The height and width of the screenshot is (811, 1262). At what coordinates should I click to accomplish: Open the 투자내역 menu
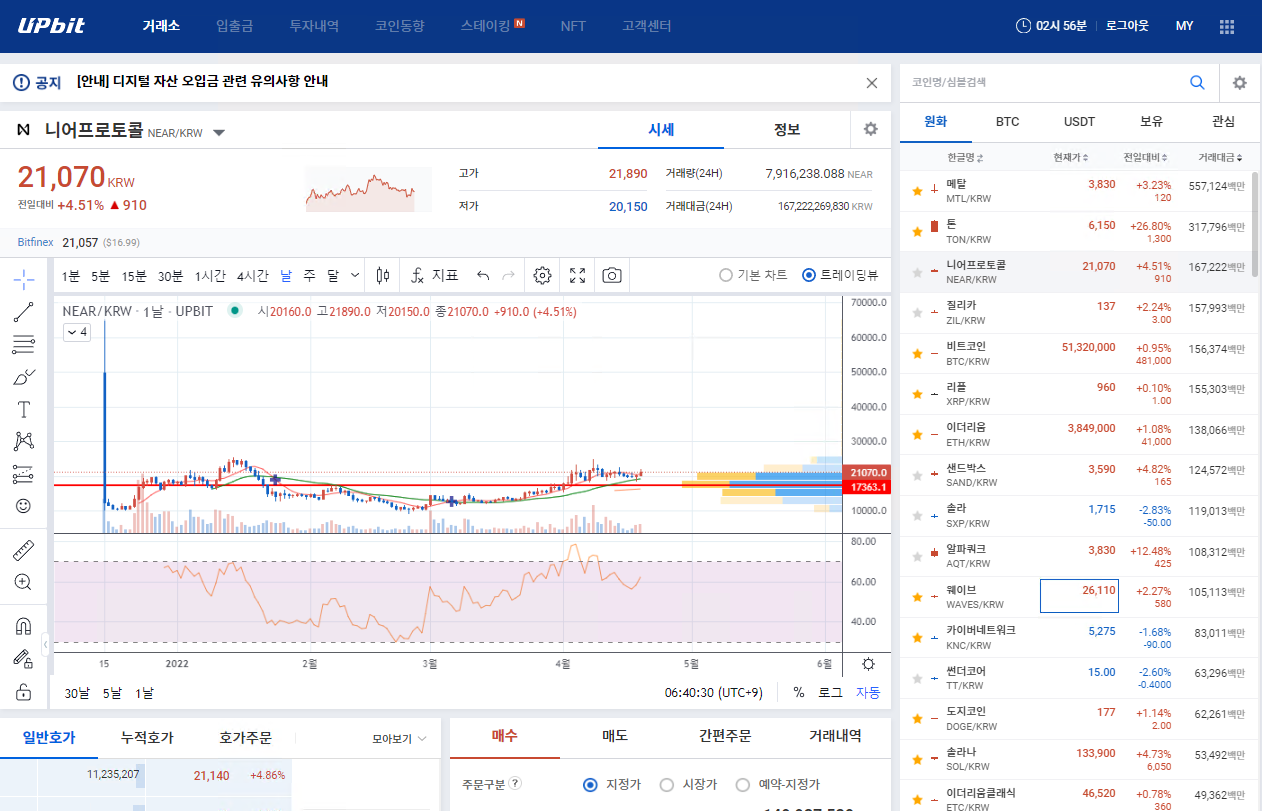click(x=314, y=26)
